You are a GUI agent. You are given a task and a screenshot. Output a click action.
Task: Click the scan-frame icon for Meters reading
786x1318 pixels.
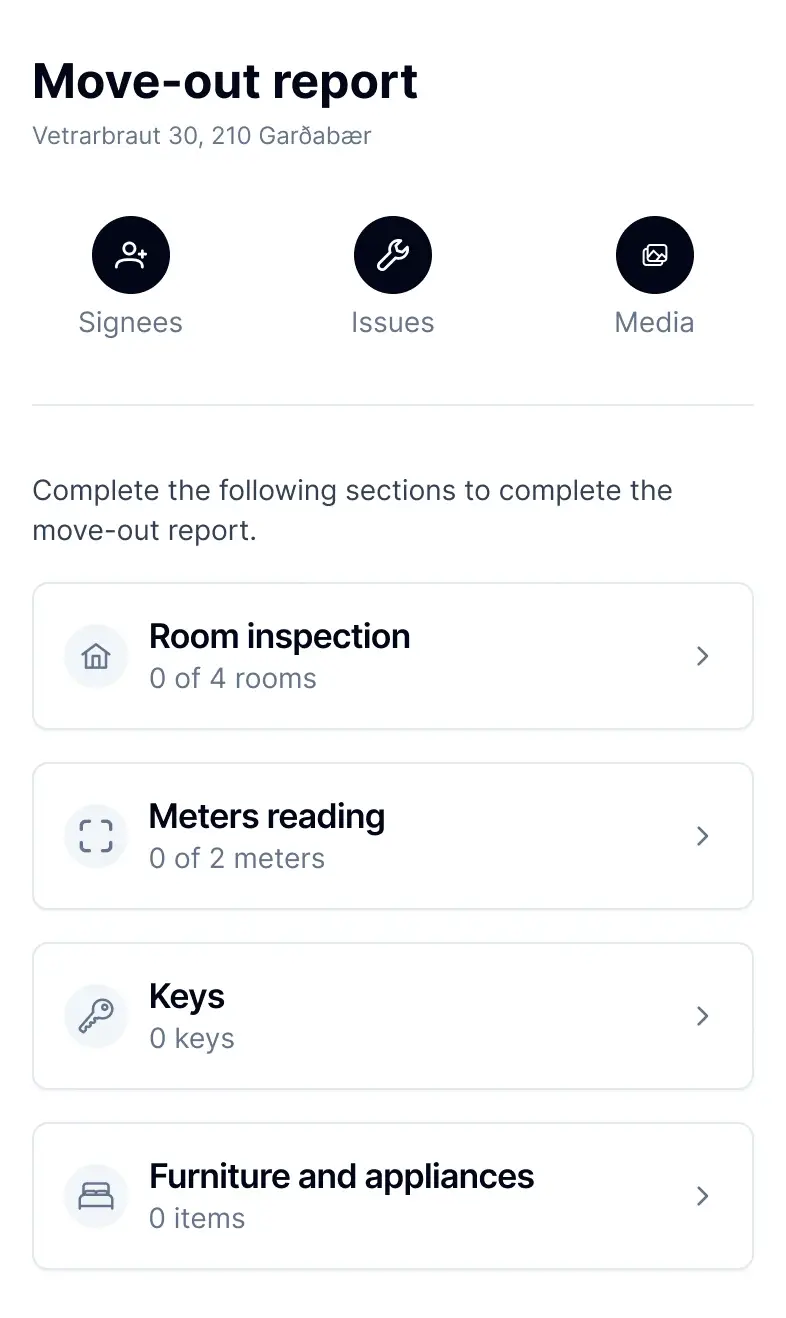tap(96, 836)
